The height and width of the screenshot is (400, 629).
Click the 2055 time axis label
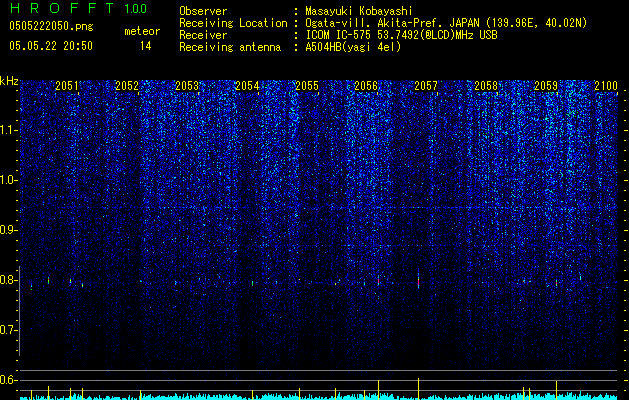(x=307, y=86)
